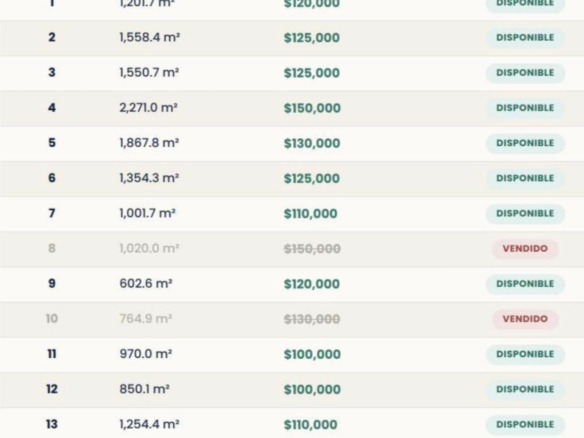Image resolution: width=584 pixels, height=438 pixels.
Task: Click the crossed-out $150,000 price on lot 8
Action: [x=312, y=249]
